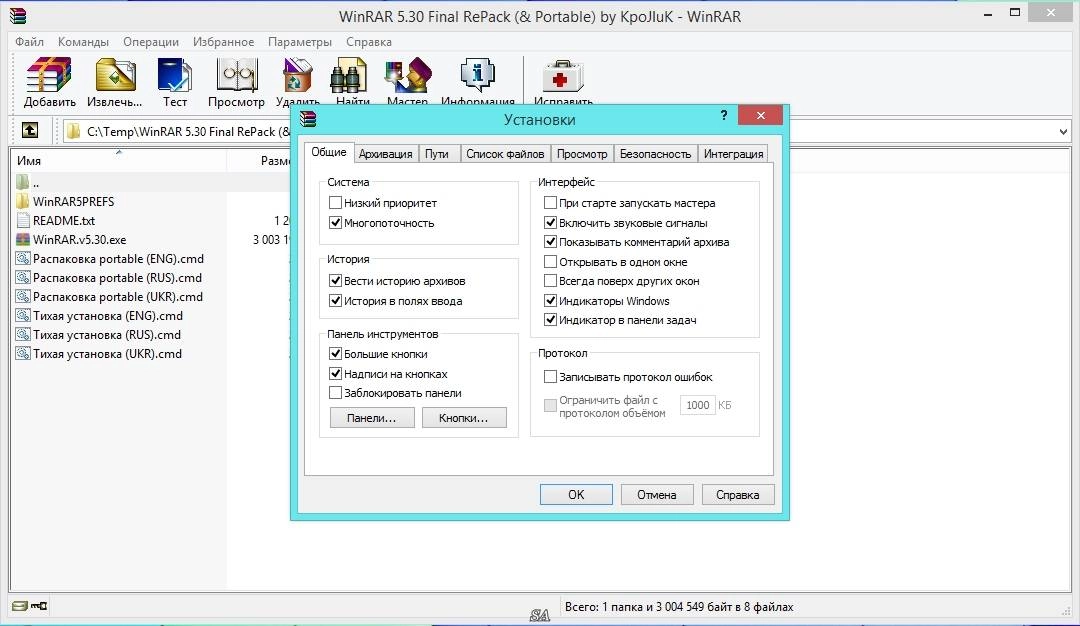Open the Параметры menu
The image size is (1080, 626).
300,41
